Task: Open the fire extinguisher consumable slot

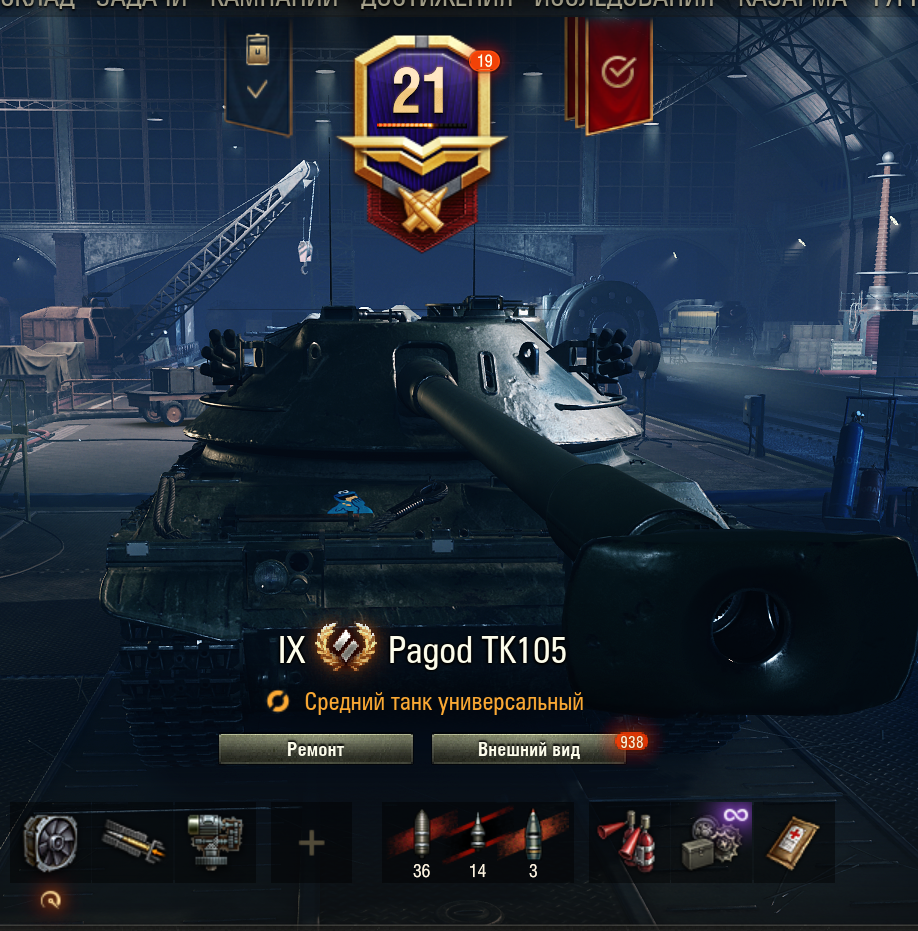Action: click(630, 842)
